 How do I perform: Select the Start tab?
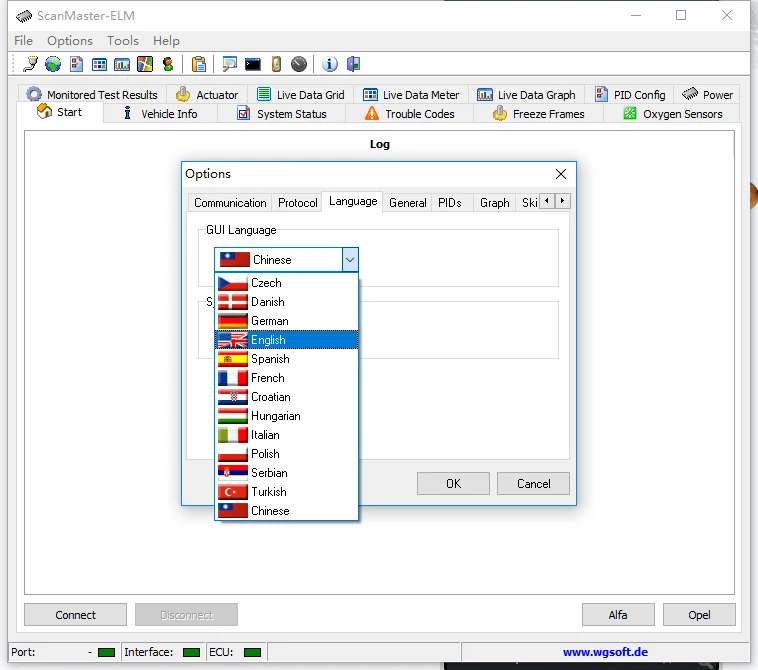60,112
